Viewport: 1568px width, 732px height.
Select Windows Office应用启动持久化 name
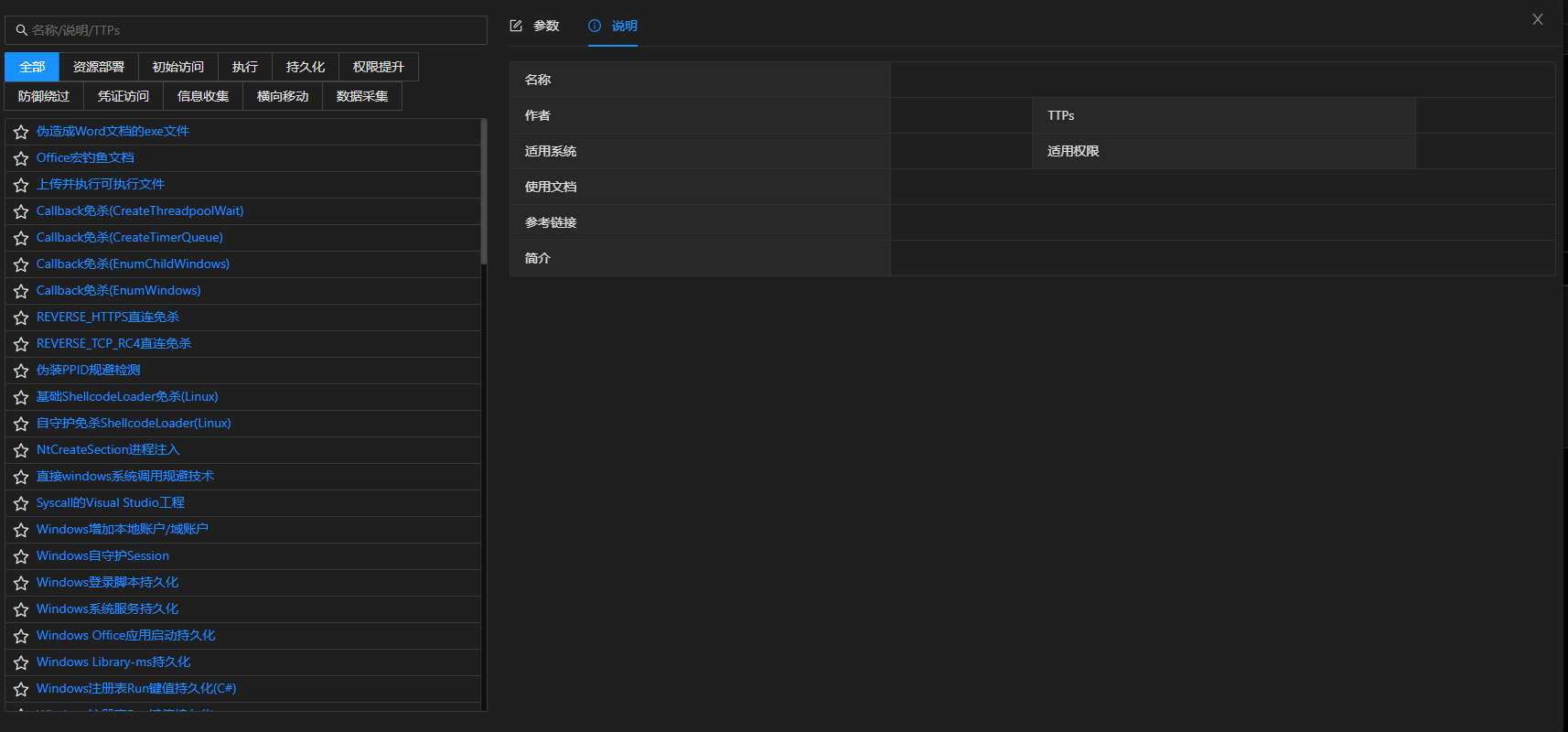(126, 636)
